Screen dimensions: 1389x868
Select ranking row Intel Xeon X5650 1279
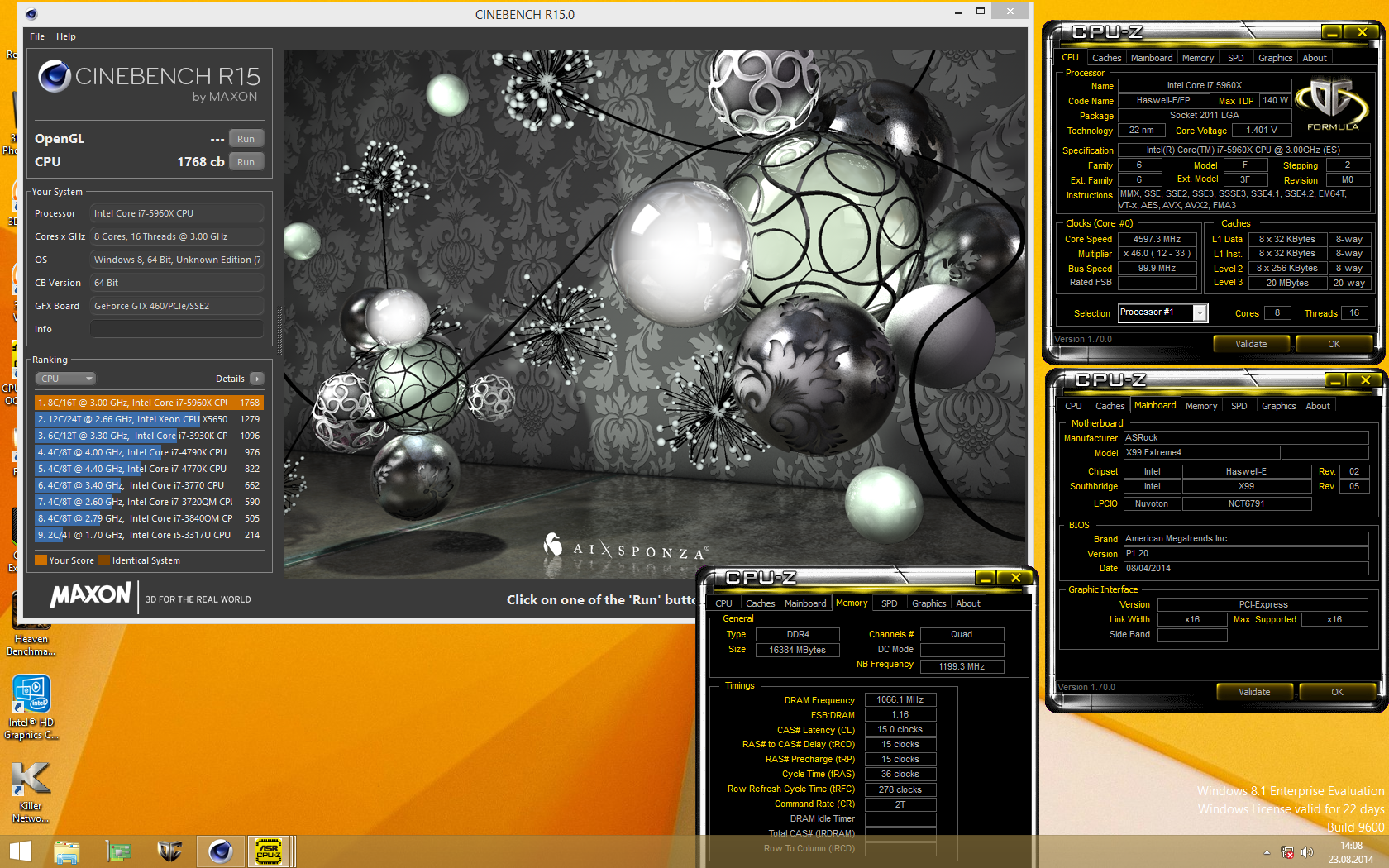point(149,419)
